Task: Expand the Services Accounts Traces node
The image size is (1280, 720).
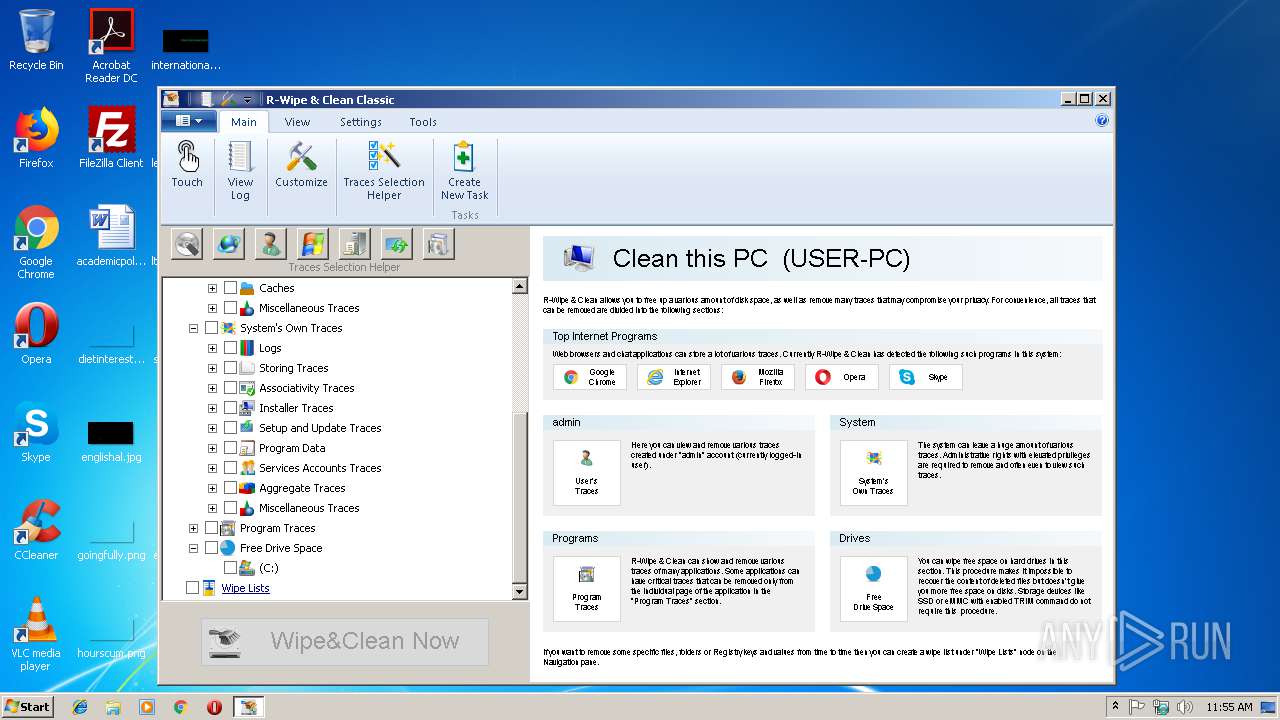Action: tap(212, 468)
